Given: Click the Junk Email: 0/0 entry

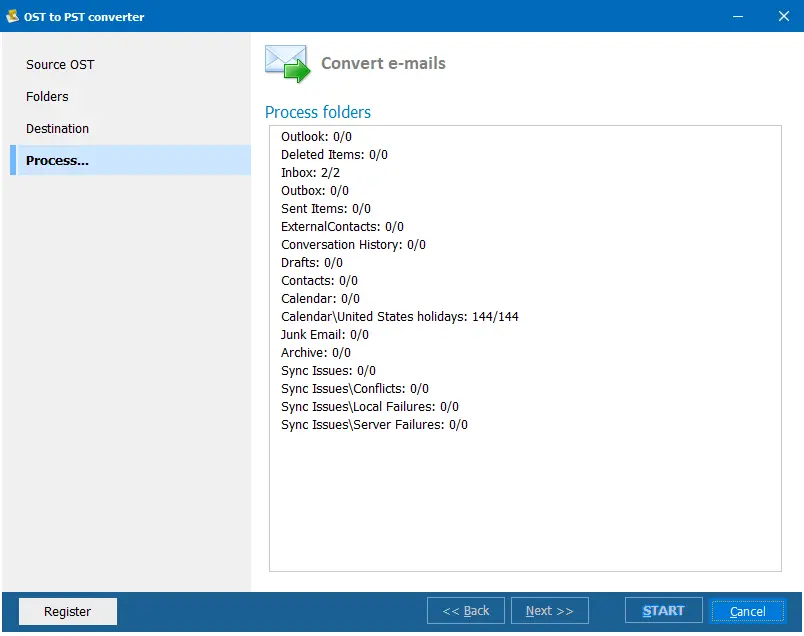Looking at the screenshot, I should [324, 335].
